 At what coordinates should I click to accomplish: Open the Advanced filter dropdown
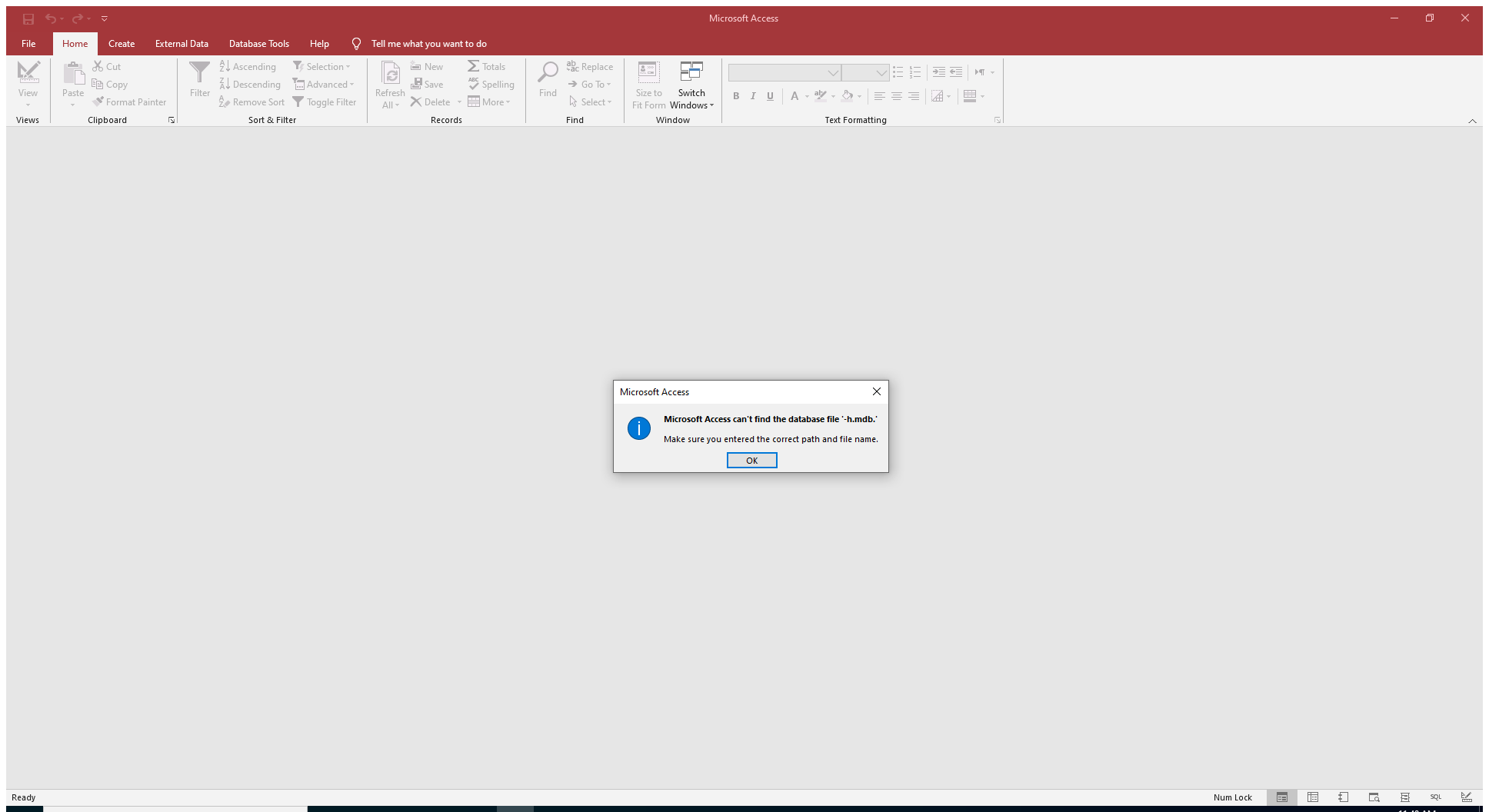323,85
